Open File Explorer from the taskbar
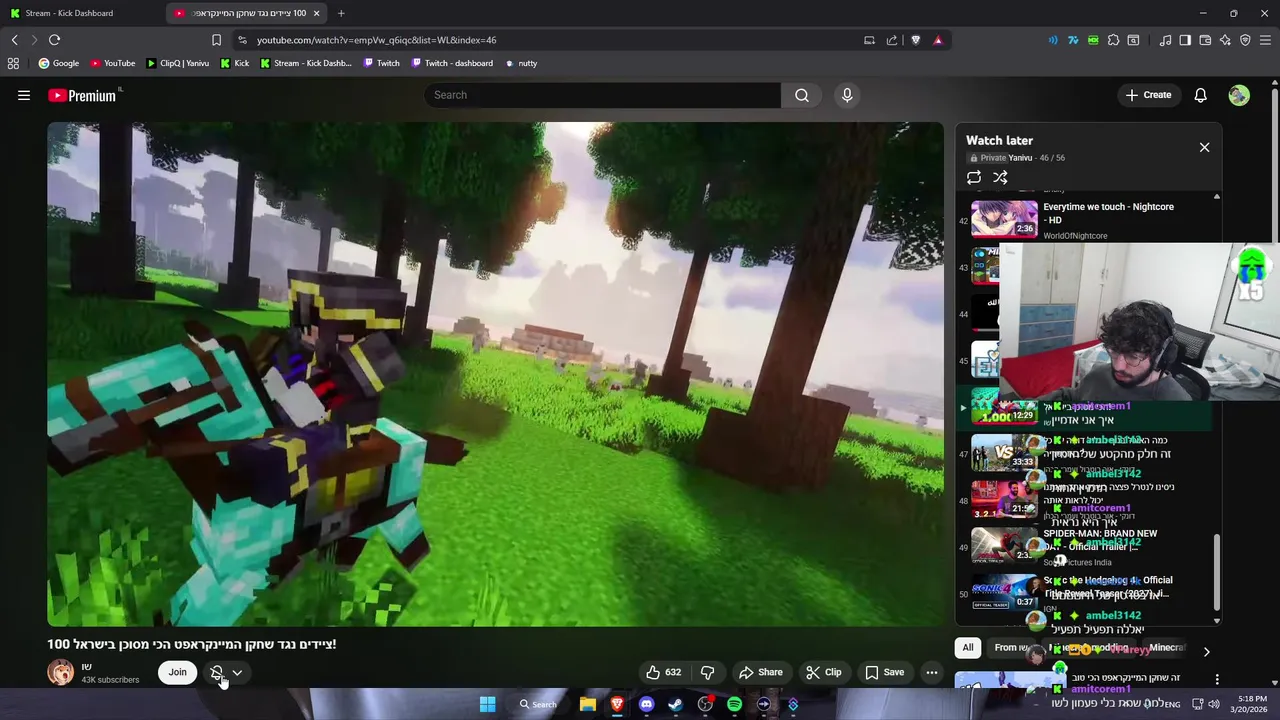The width and height of the screenshot is (1280, 720). [588, 704]
